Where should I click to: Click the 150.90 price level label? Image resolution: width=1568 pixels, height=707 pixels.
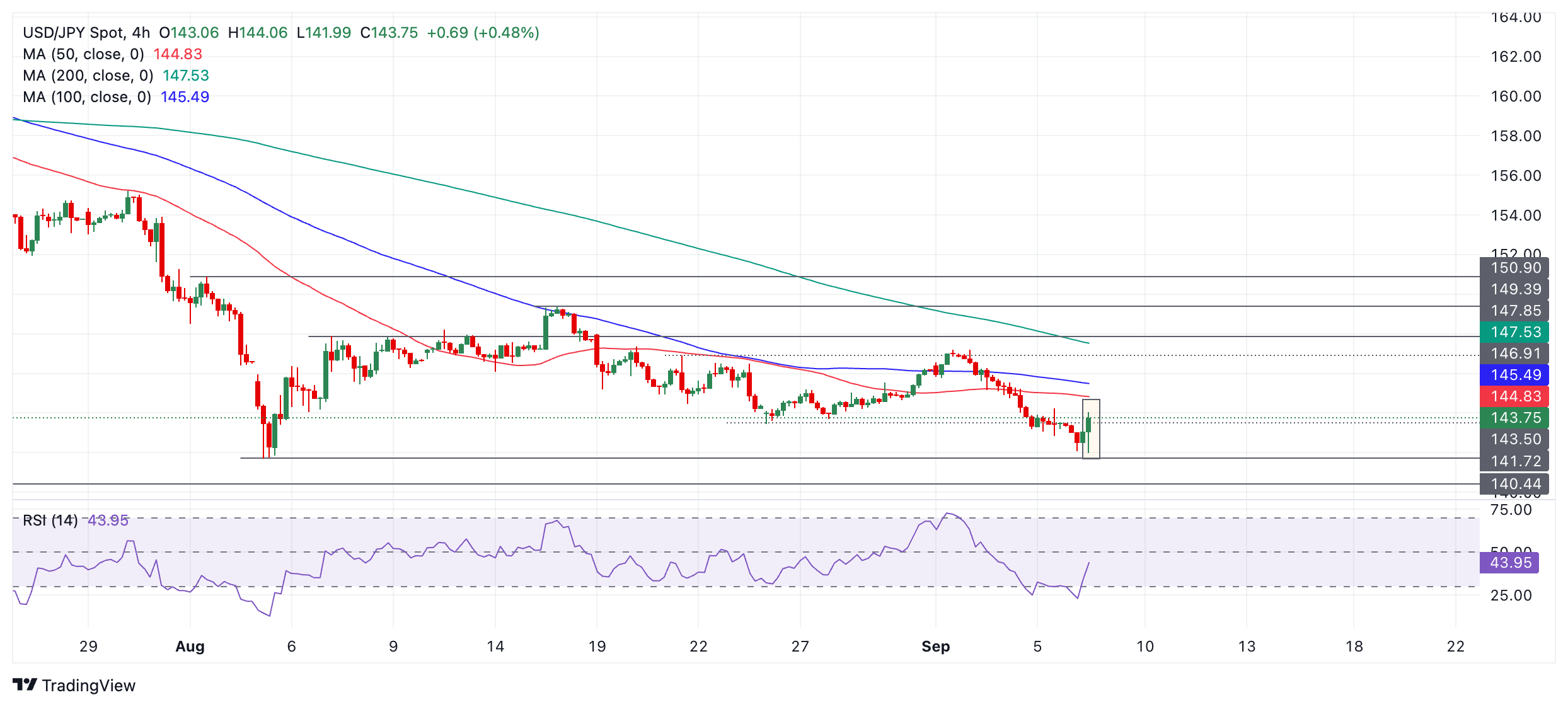click(x=1514, y=268)
